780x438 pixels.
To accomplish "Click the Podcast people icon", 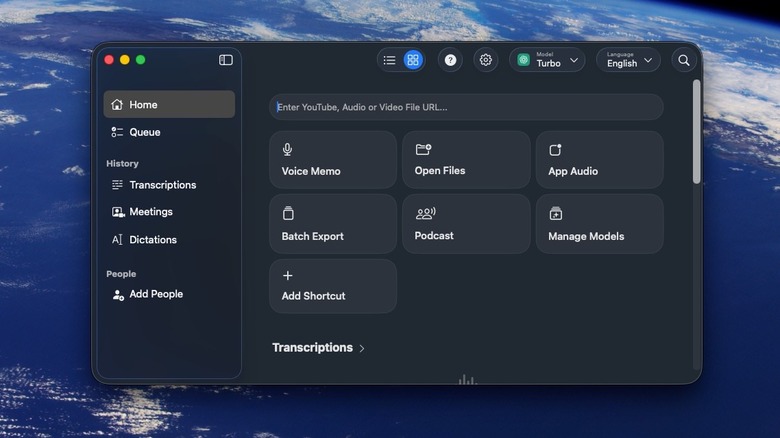I will [x=425, y=214].
